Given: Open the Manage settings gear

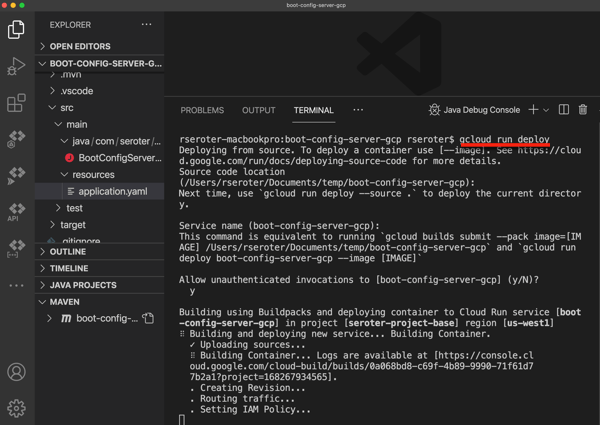Looking at the screenshot, I should (x=16, y=408).
